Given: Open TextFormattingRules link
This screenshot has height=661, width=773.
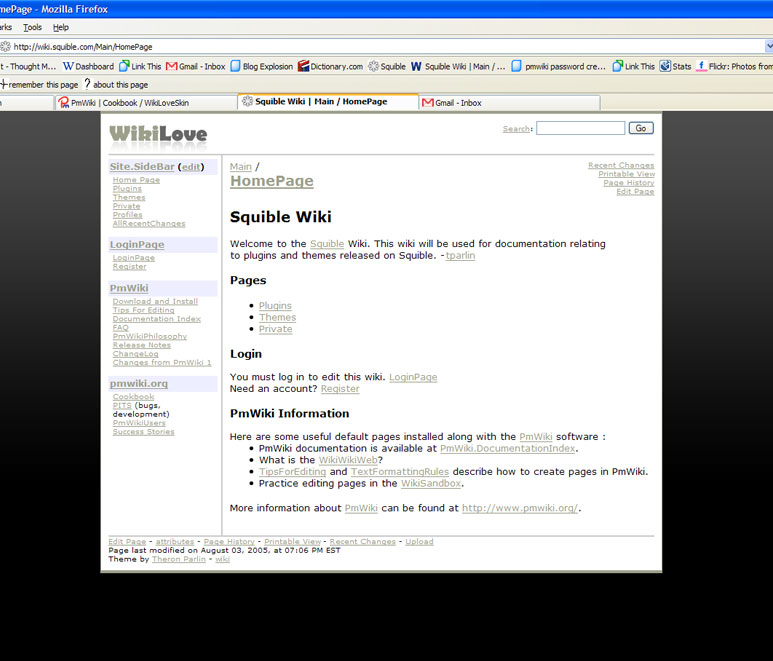Looking at the screenshot, I should [400, 472].
